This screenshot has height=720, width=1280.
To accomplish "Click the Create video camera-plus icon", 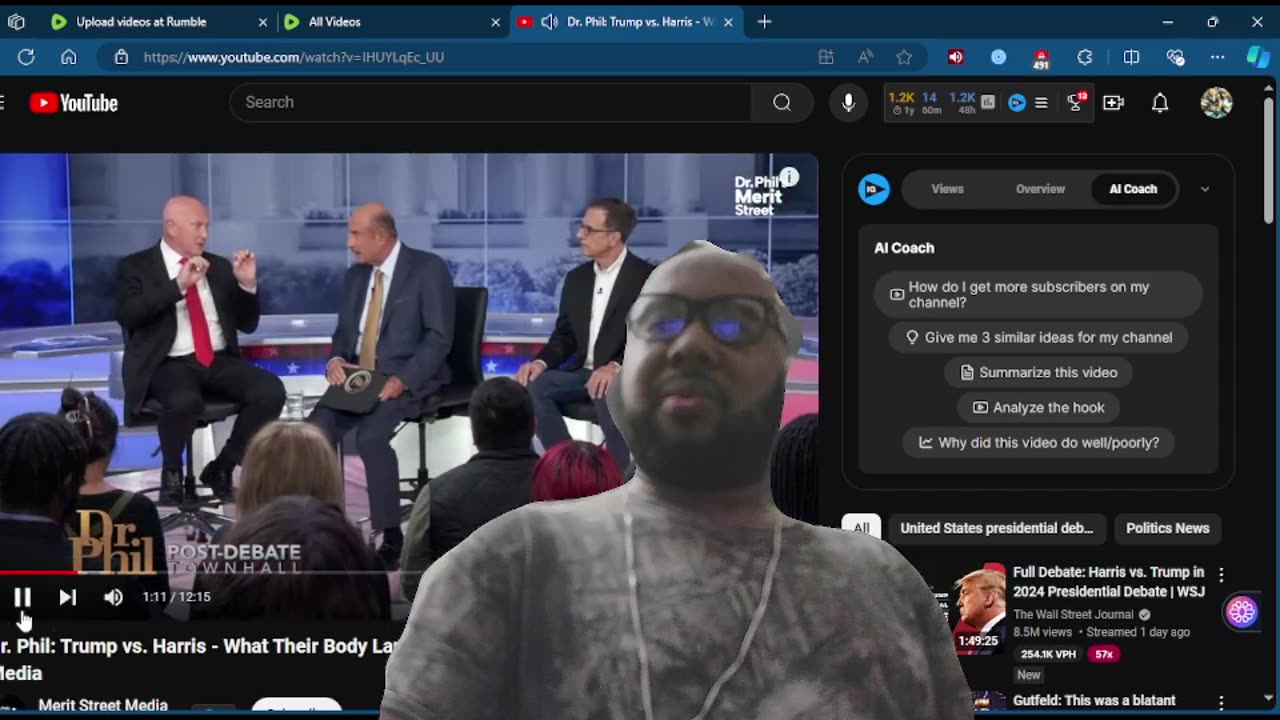I will [1113, 102].
